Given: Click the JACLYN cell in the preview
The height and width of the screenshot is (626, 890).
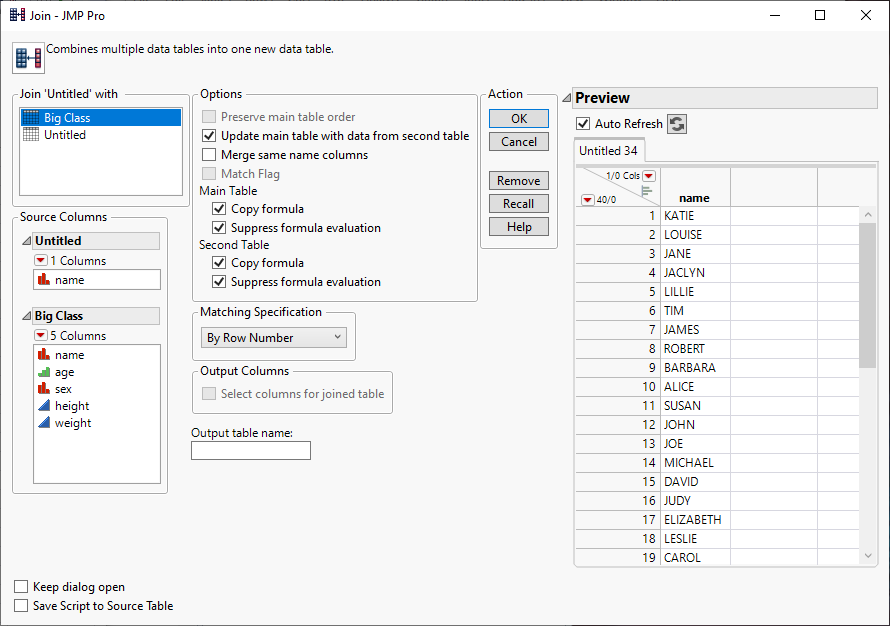Looking at the screenshot, I should coord(695,272).
